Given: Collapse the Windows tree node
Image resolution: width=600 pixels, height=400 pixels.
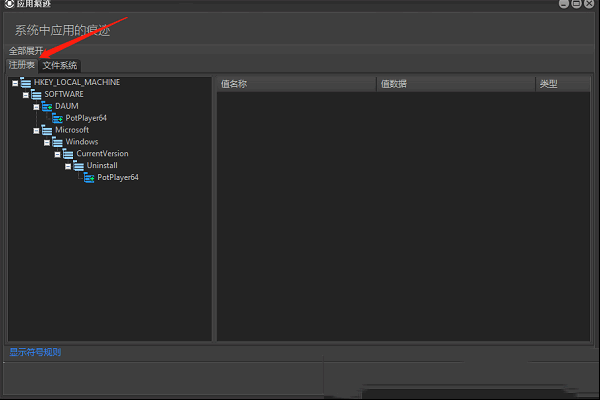Looking at the screenshot, I should pos(47,142).
